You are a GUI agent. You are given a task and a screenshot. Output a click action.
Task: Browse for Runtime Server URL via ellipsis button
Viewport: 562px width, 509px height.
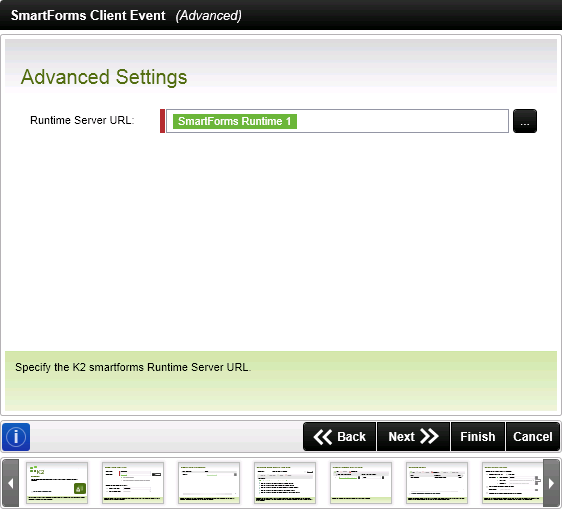(x=525, y=121)
